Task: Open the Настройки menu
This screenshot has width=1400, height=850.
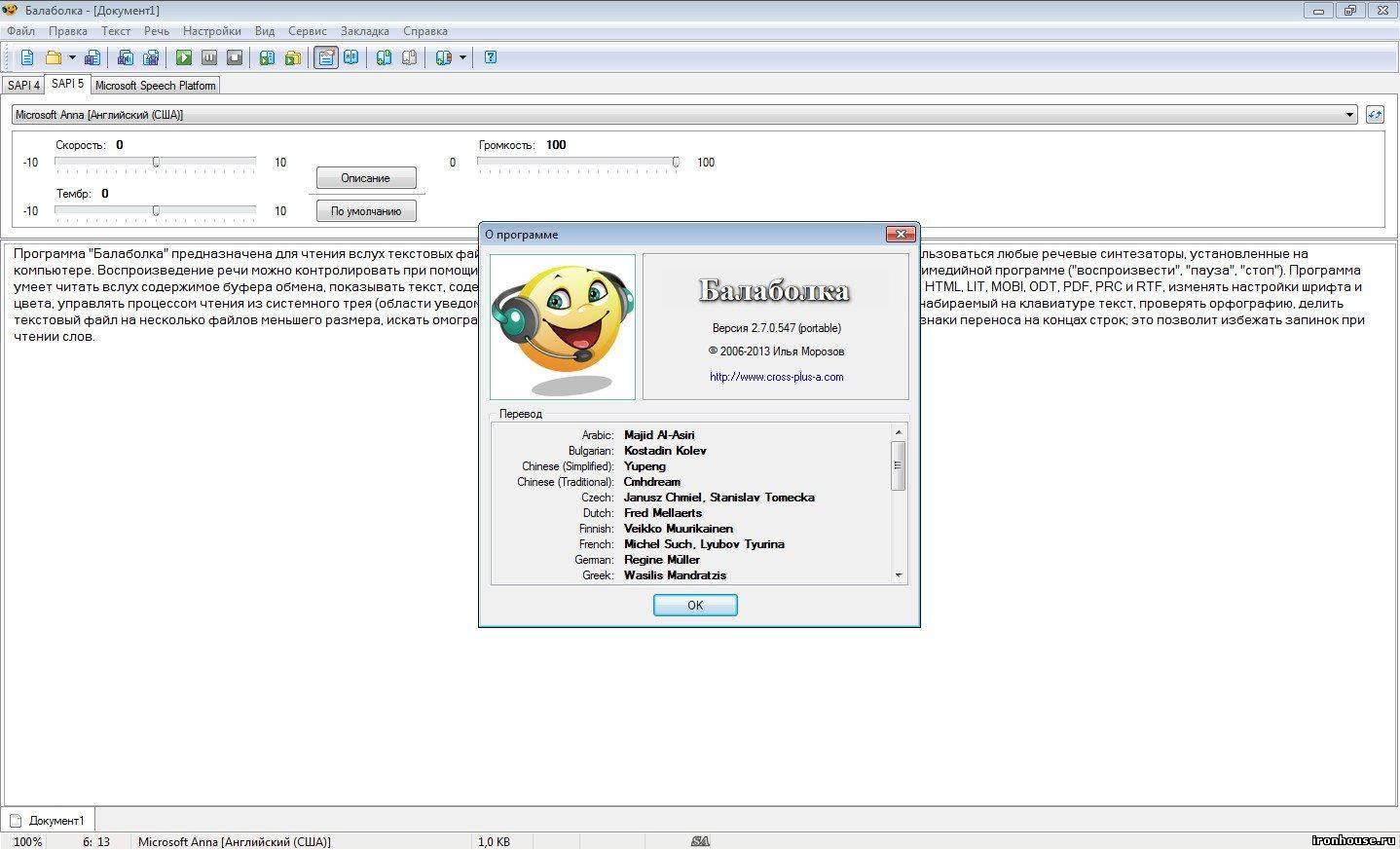Action: tap(212, 31)
